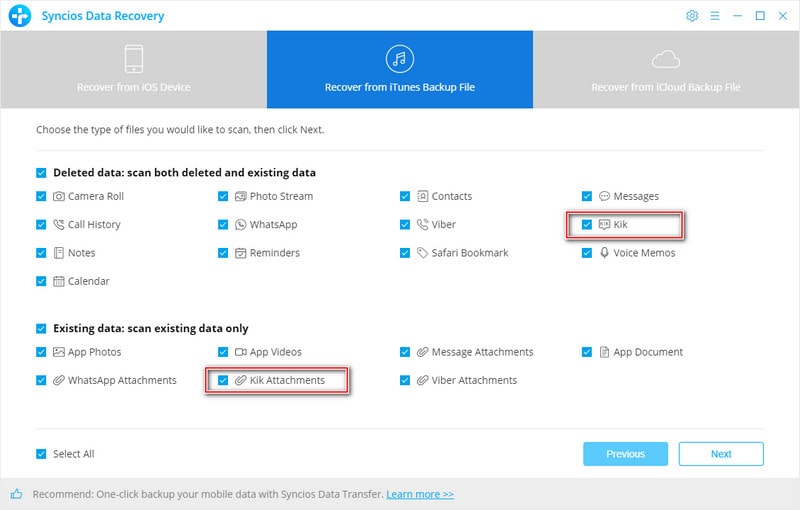Image resolution: width=800 pixels, height=510 pixels.
Task: Uncheck the Camera Roll checkbox
Action: pos(41,196)
